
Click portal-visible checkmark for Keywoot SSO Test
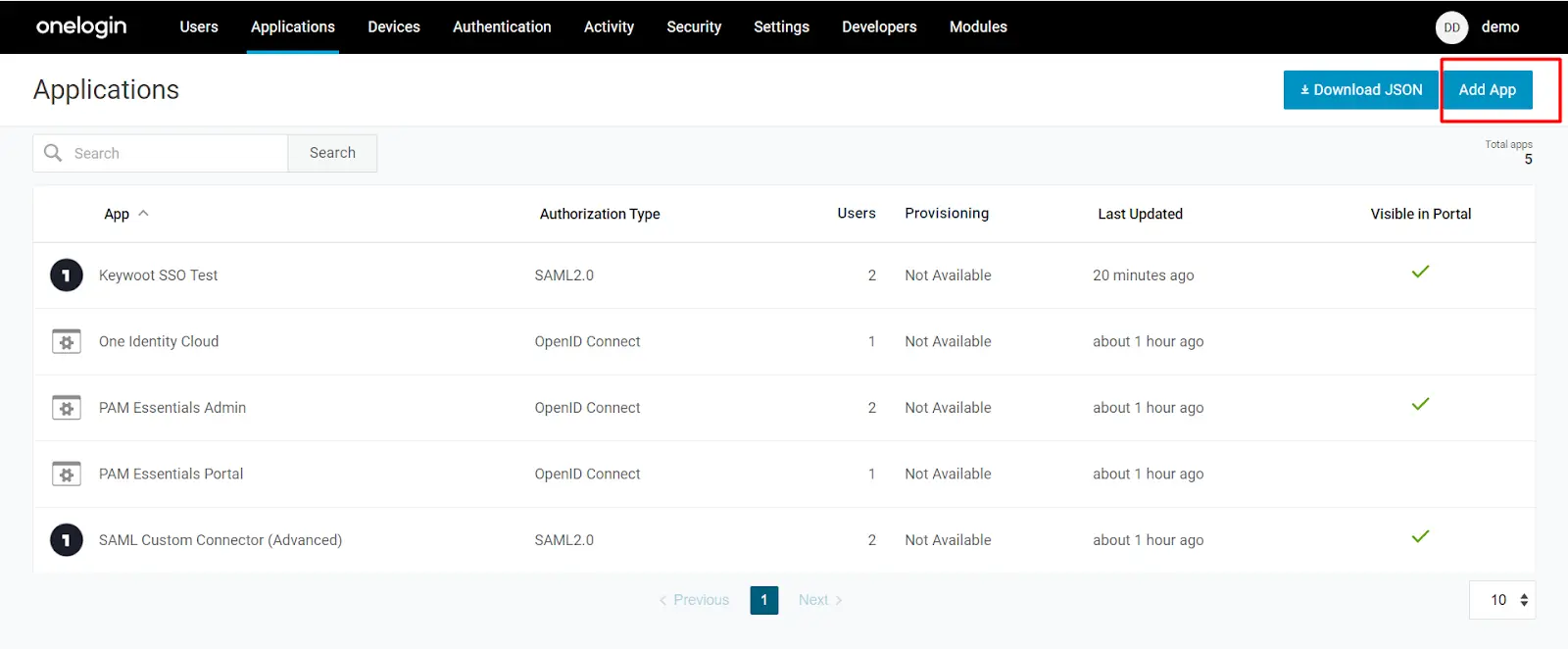point(1420,272)
